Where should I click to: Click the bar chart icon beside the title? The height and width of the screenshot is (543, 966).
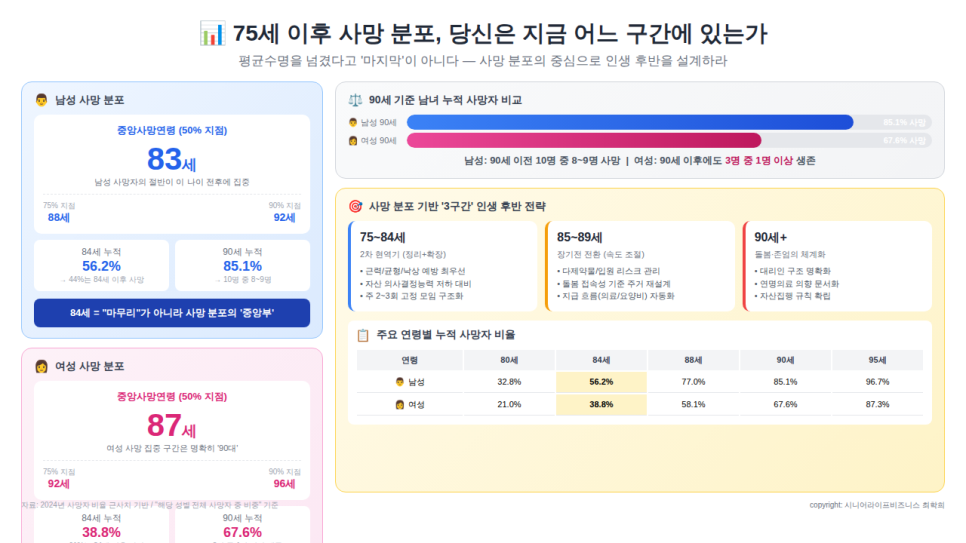coord(212,33)
